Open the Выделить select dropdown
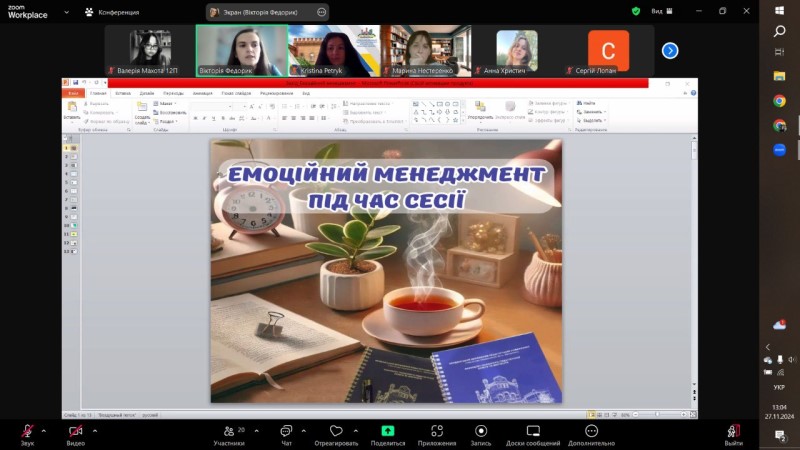 pyautogui.click(x=591, y=120)
